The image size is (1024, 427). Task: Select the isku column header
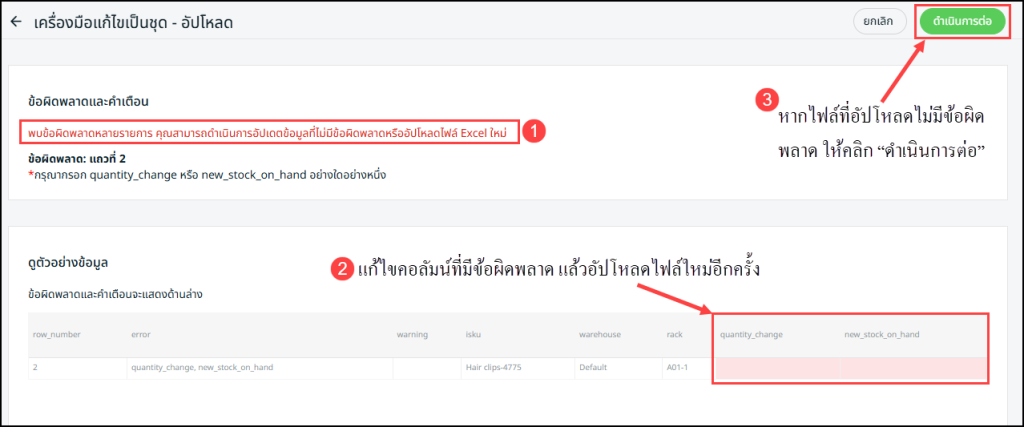tap(474, 334)
